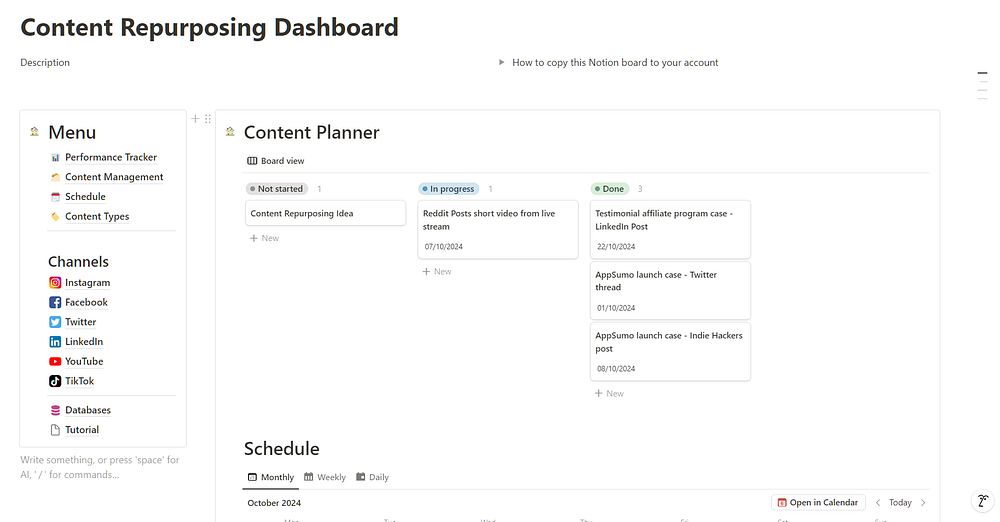1000x522 pixels.
Task: Go to previous month in calendar
Action: coord(878,503)
